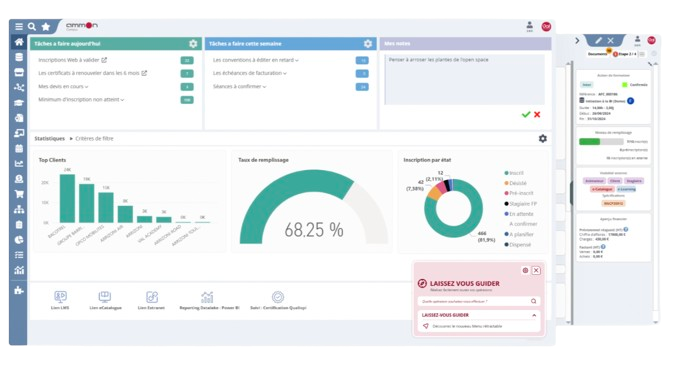The image size is (673, 371).
Task: Open settings gear of Tâches à faire aujourd'hui
Action: pyautogui.click(x=193, y=44)
